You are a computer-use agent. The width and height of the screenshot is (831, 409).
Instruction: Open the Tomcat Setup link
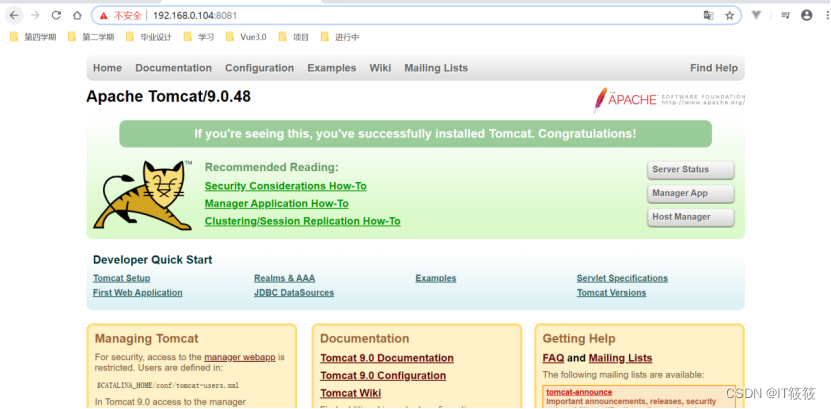pyautogui.click(x=121, y=278)
